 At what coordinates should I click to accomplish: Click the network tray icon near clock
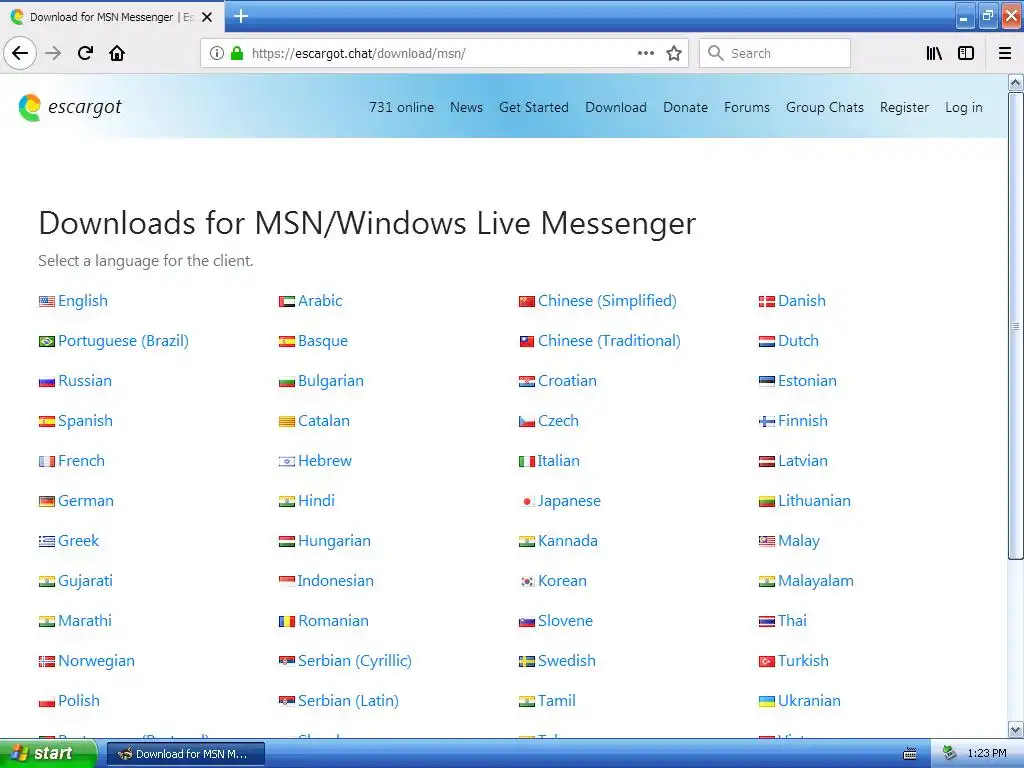(x=949, y=754)
